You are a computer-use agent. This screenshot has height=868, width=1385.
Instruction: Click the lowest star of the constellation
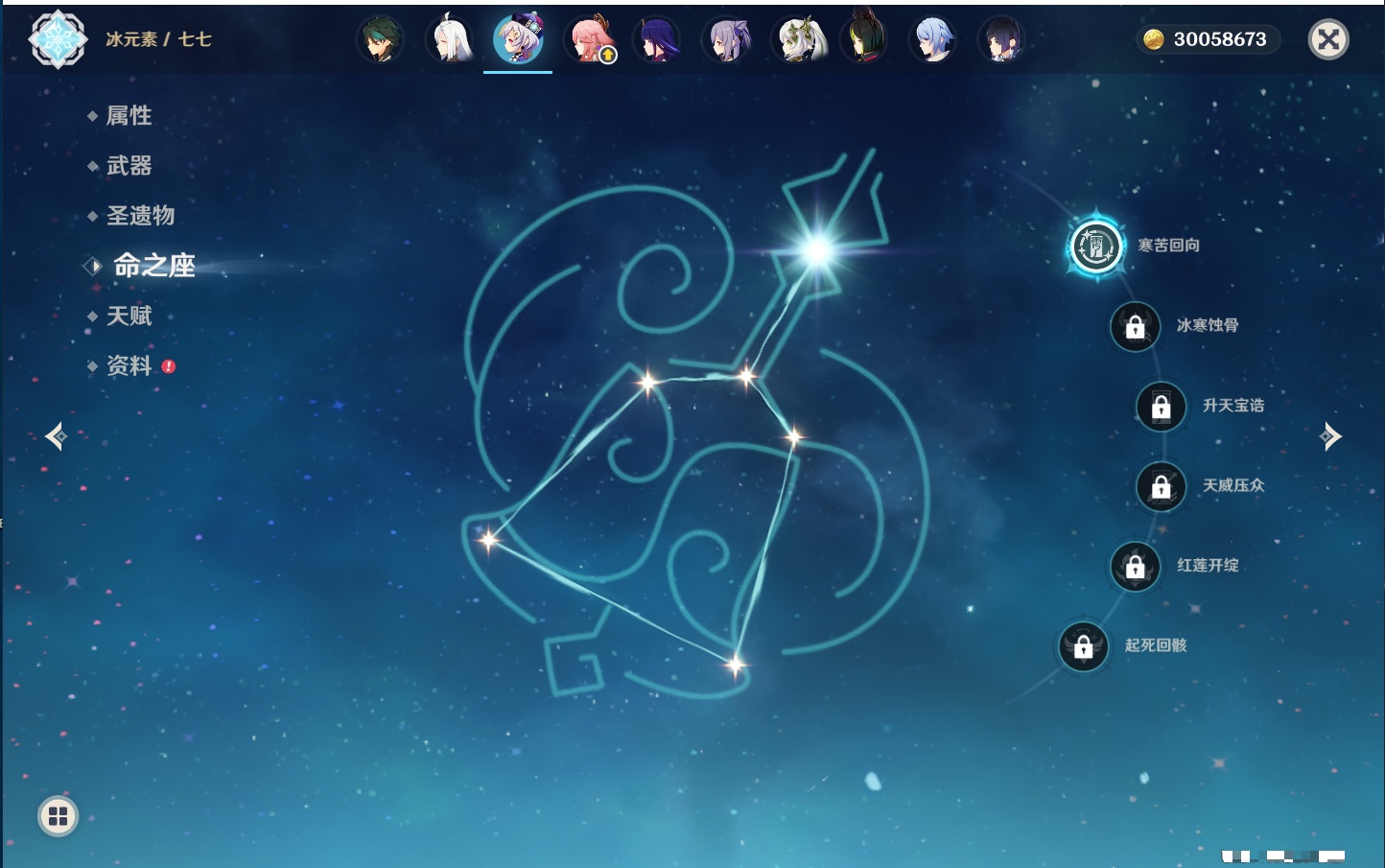coord(735,664)
